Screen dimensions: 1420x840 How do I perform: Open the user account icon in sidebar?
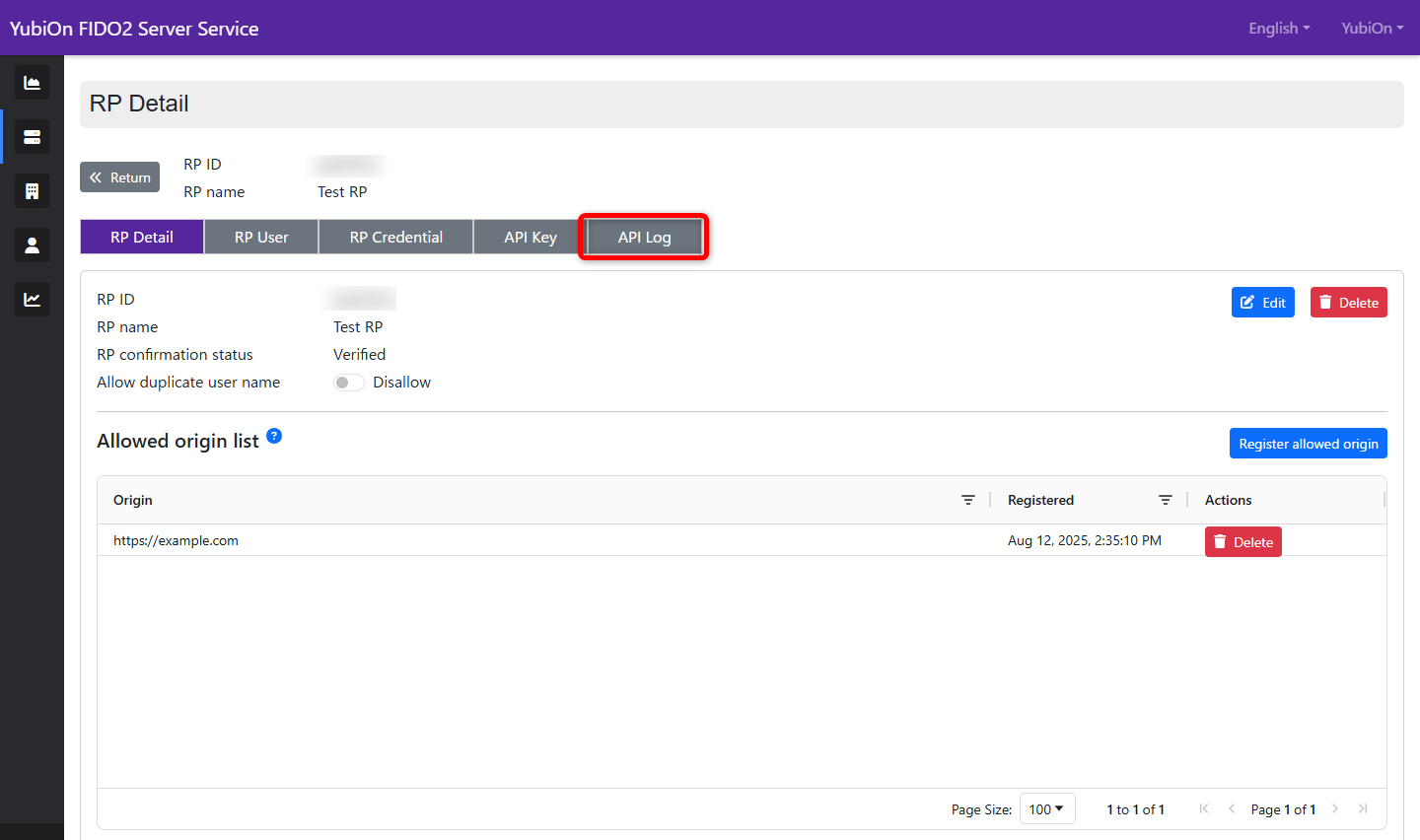[32, 245]
